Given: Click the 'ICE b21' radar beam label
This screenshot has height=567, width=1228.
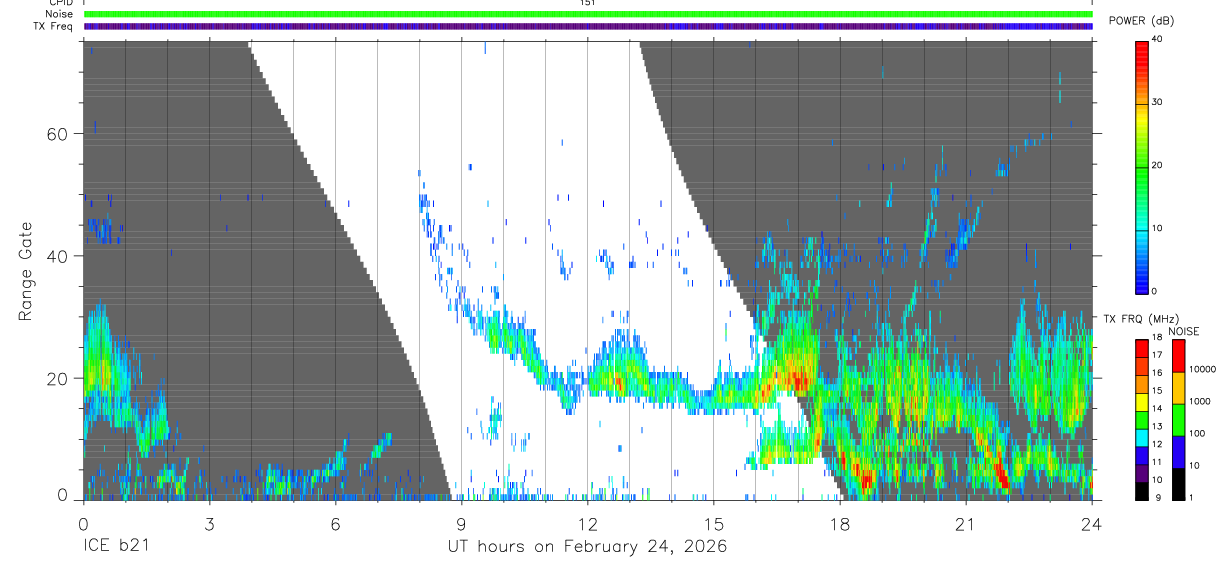Looking at the screenshot, I should click(x=116, y=547).
